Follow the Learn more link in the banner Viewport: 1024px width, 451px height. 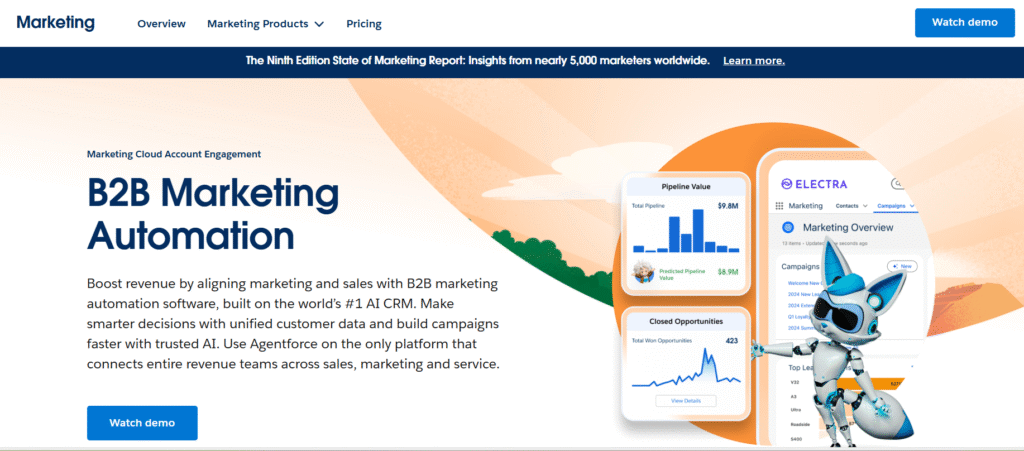click(754, 61)
